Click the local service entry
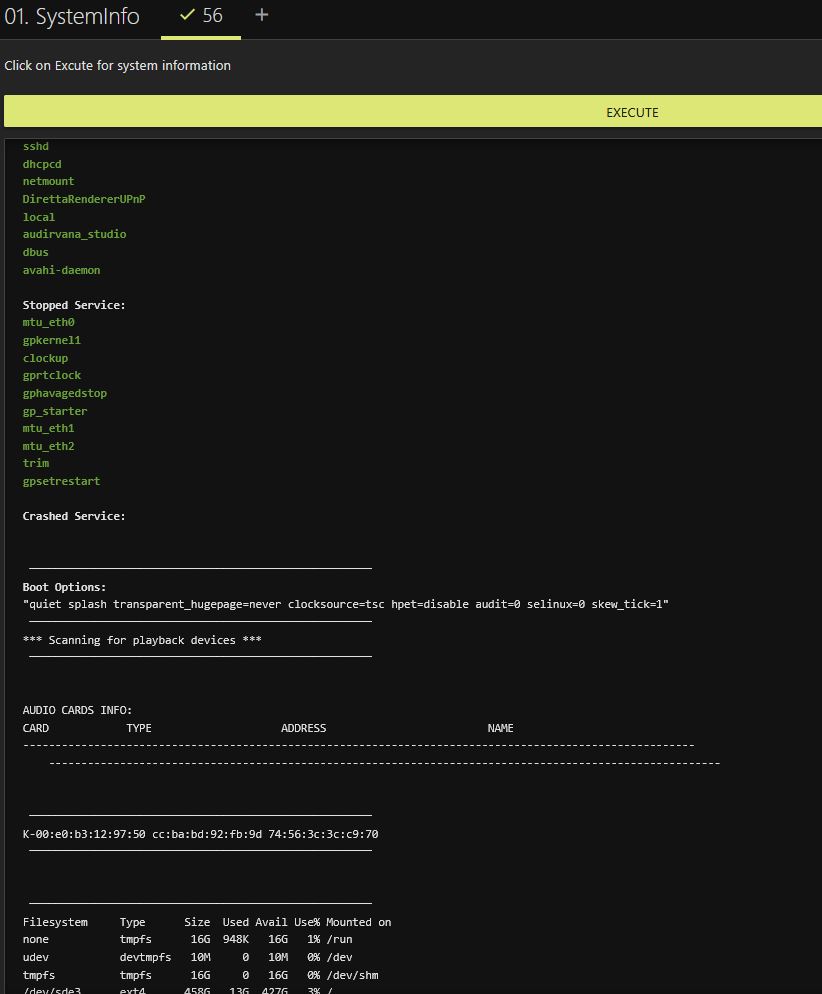The width and height of the screenshot is (822, 994). tap(39, 217)
